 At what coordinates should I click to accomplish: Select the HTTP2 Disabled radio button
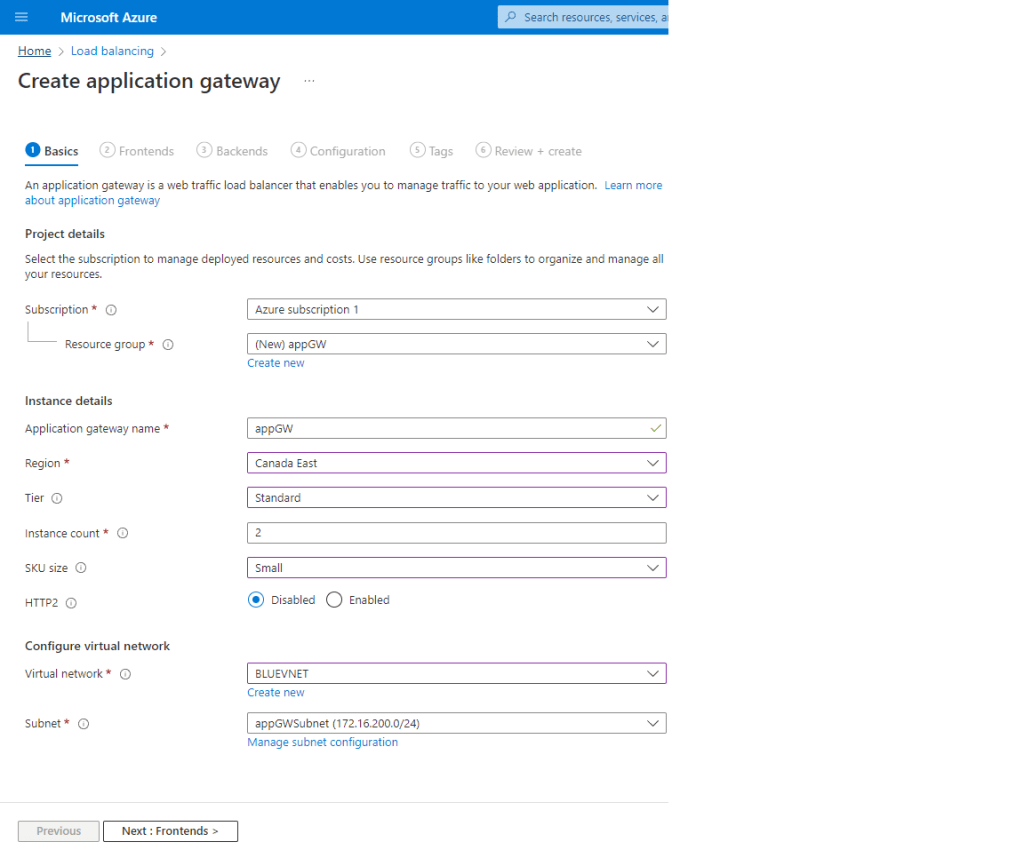point(256,600)
